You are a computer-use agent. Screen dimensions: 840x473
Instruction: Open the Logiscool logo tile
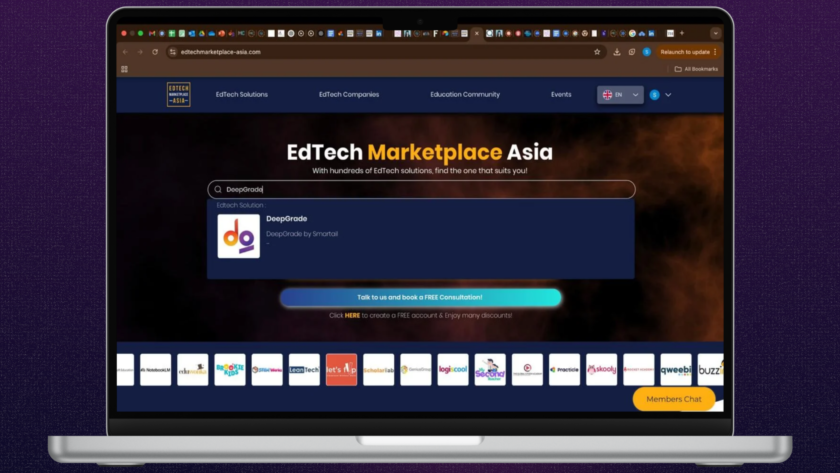(x=453, y=370)
